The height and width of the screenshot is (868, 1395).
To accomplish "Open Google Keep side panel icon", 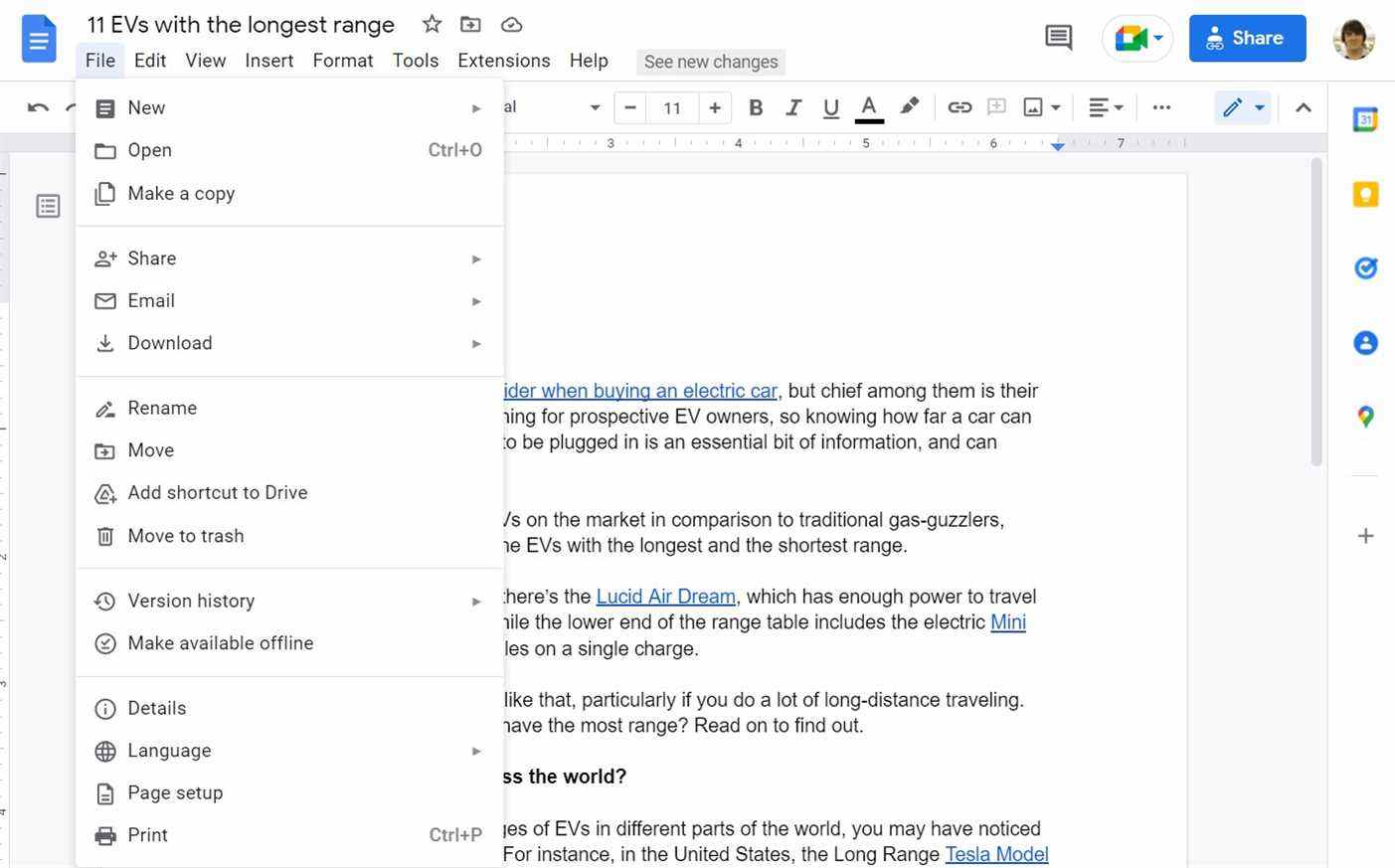I will (1365, 194).
